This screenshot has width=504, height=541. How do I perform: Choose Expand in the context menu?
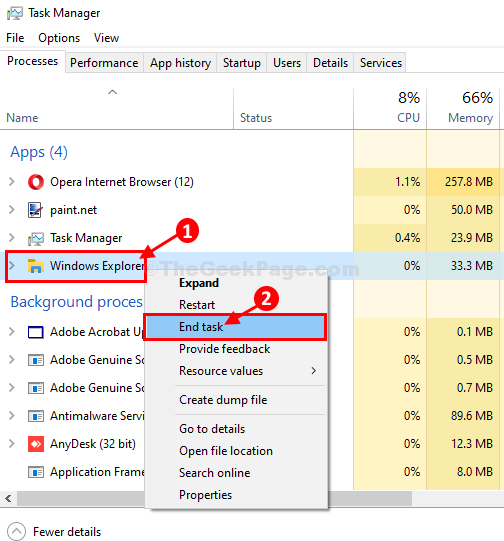pos(236,283)
